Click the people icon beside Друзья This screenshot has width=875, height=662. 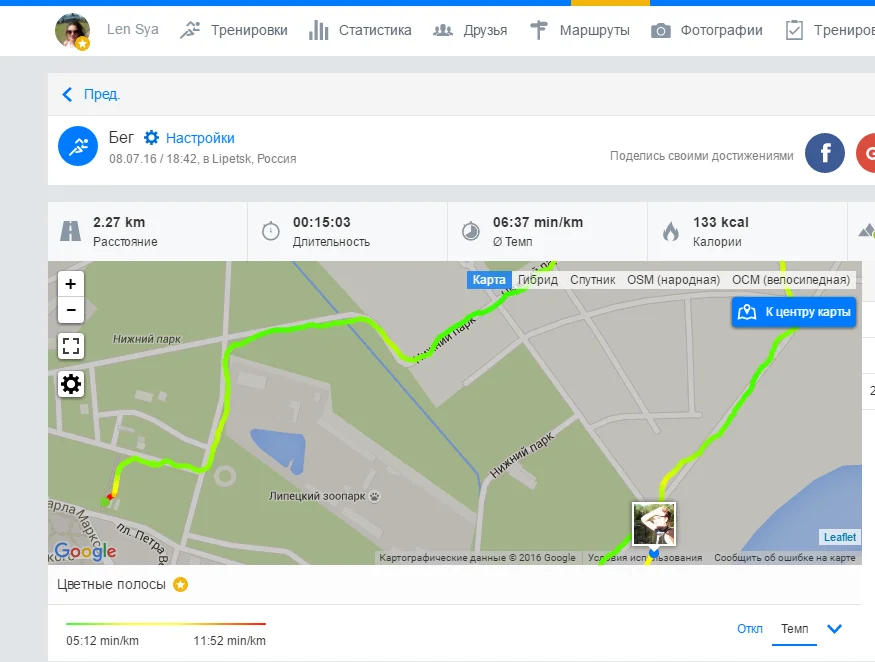click(443, 30)
